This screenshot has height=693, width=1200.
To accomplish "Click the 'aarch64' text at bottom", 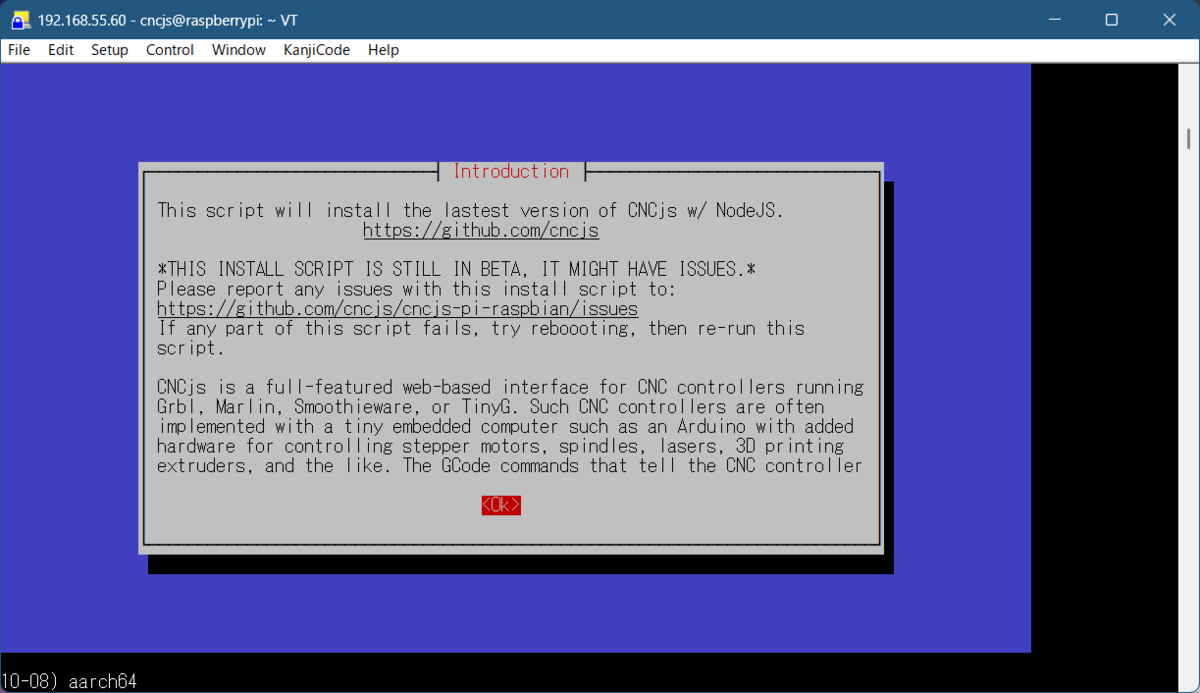I will pos(103,682).
